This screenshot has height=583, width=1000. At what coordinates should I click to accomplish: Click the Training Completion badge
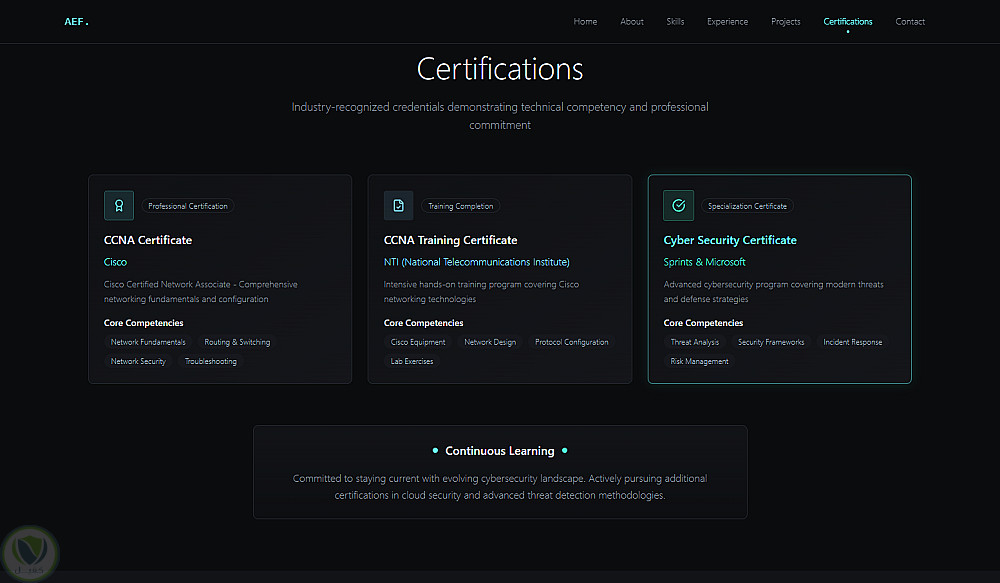tap(461, 207)
